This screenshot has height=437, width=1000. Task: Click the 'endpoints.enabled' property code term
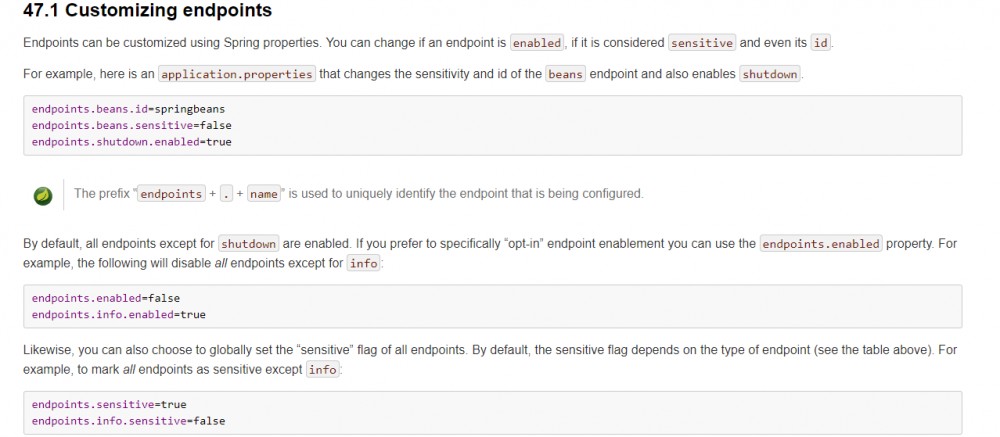821,244
